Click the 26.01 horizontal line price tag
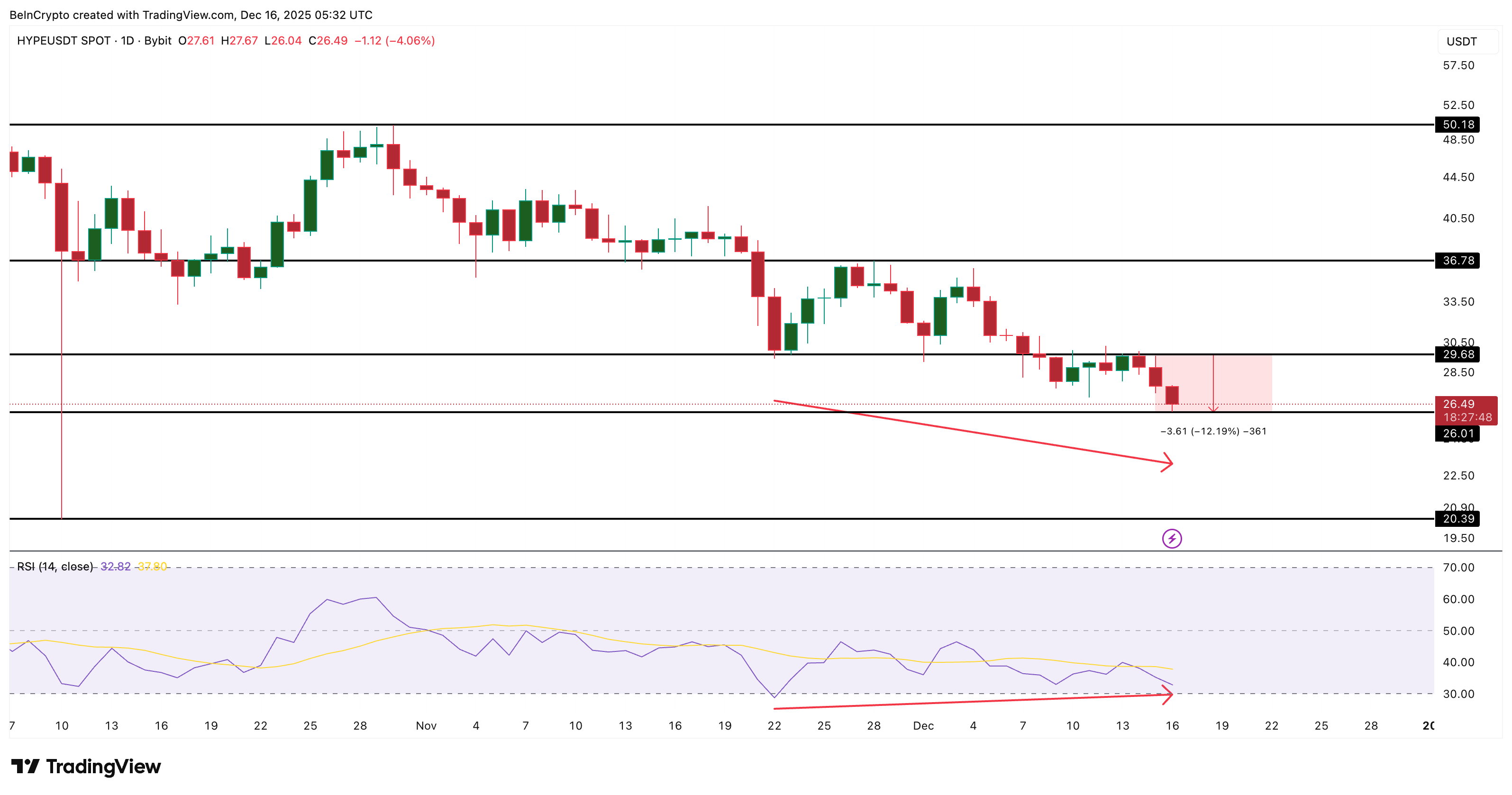Viewport: 1512px width, 795px height. point(1457,434)
